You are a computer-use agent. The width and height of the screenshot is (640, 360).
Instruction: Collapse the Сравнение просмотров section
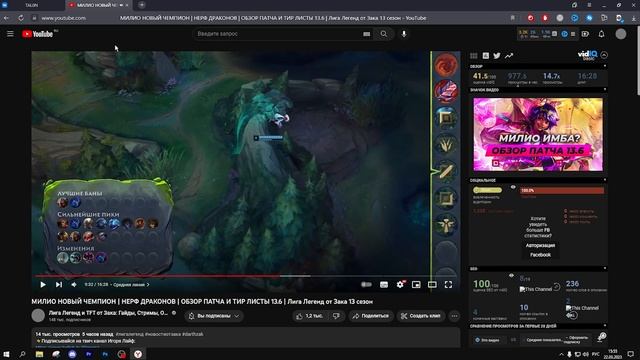click(605, 326)
